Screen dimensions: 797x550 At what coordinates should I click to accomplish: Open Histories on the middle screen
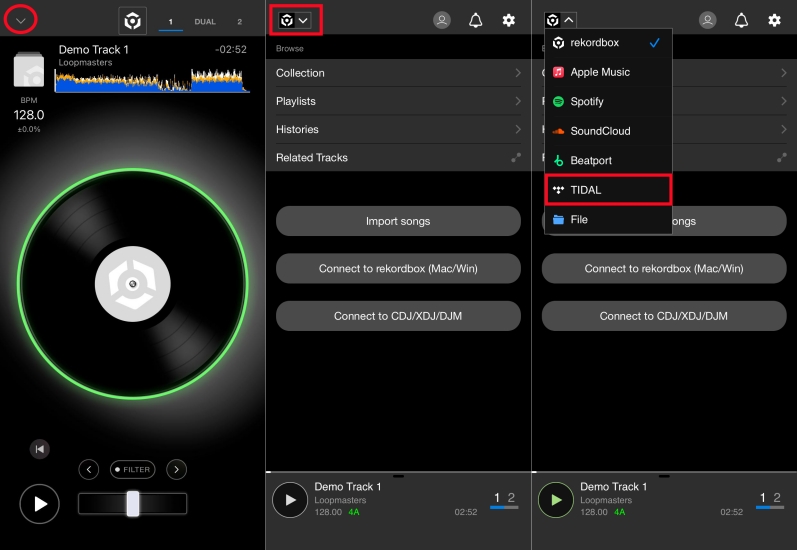(x=398, y=129)
